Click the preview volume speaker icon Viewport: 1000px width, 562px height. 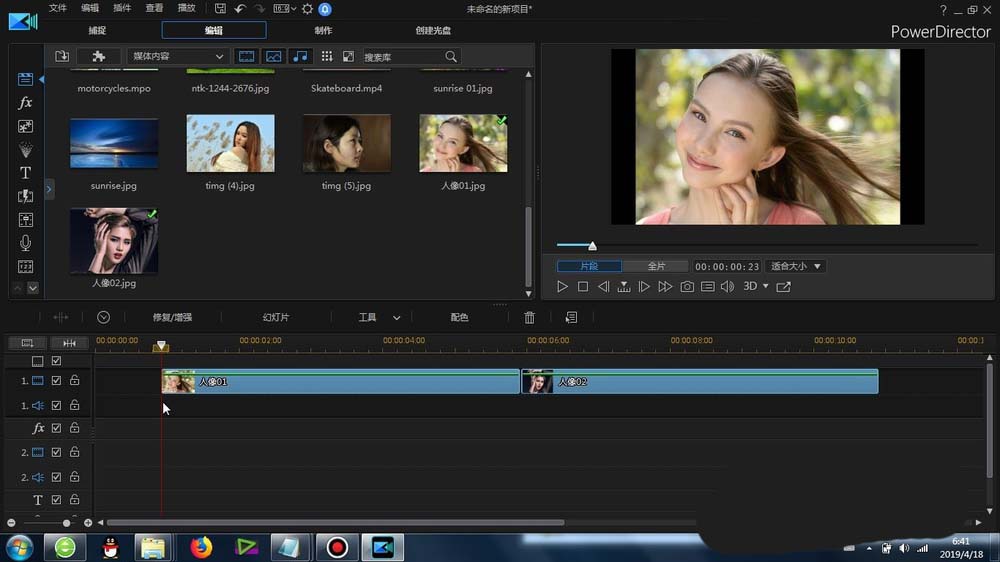coord(727,287)
